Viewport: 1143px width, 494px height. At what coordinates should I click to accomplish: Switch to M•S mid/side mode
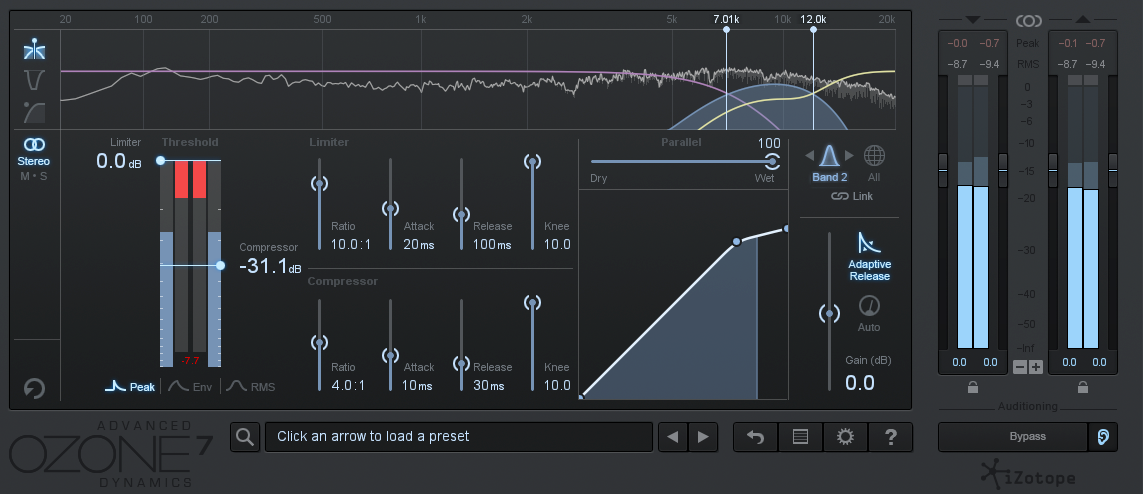point(34,176)
